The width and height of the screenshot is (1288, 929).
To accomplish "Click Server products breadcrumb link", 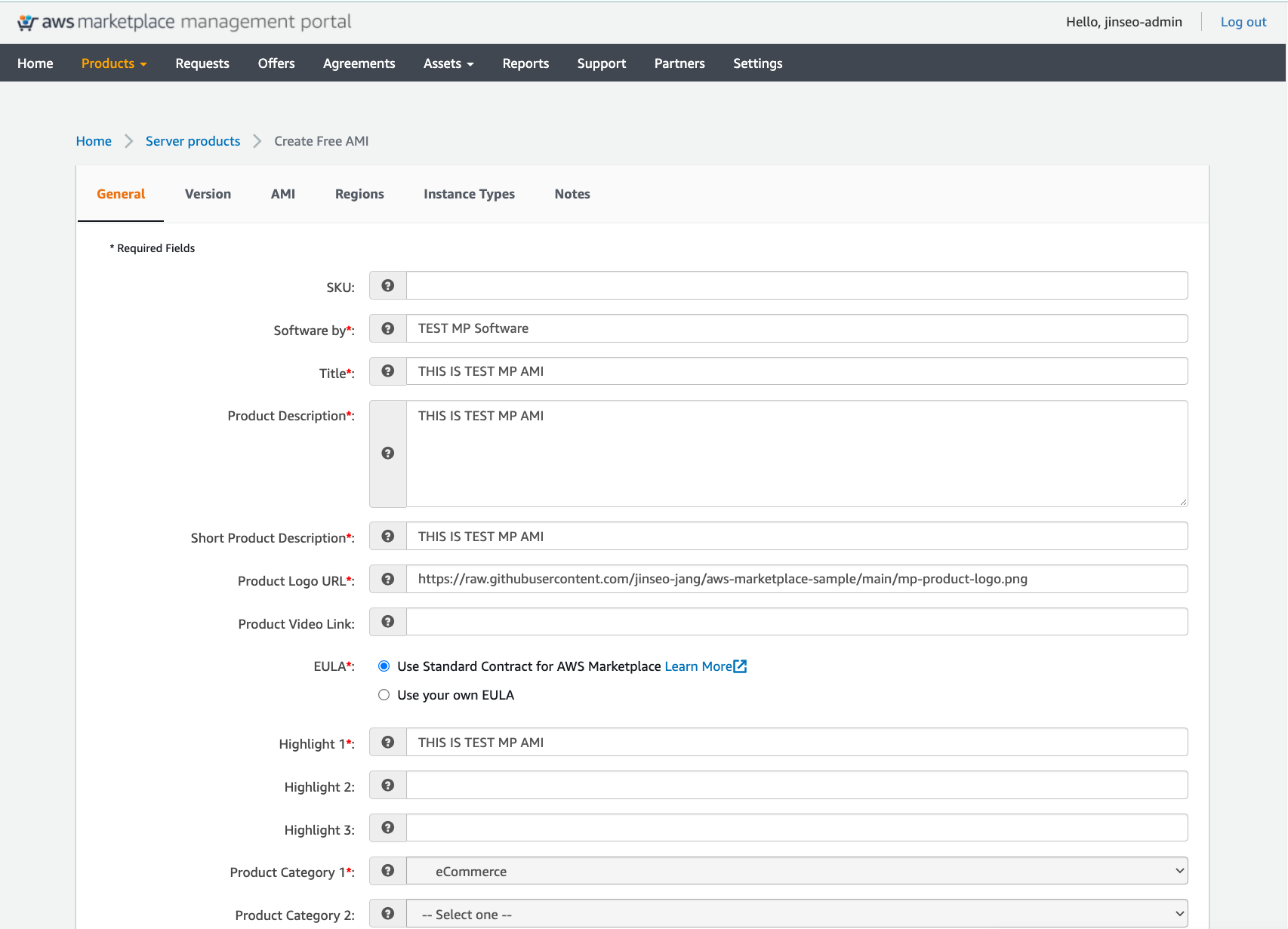I will [x=193, y=141].
